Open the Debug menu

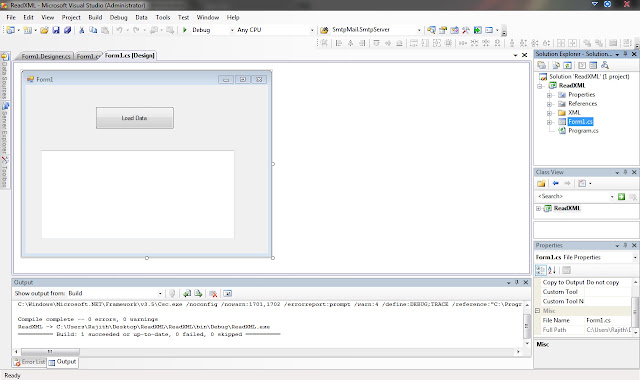(x=118, y=18)
